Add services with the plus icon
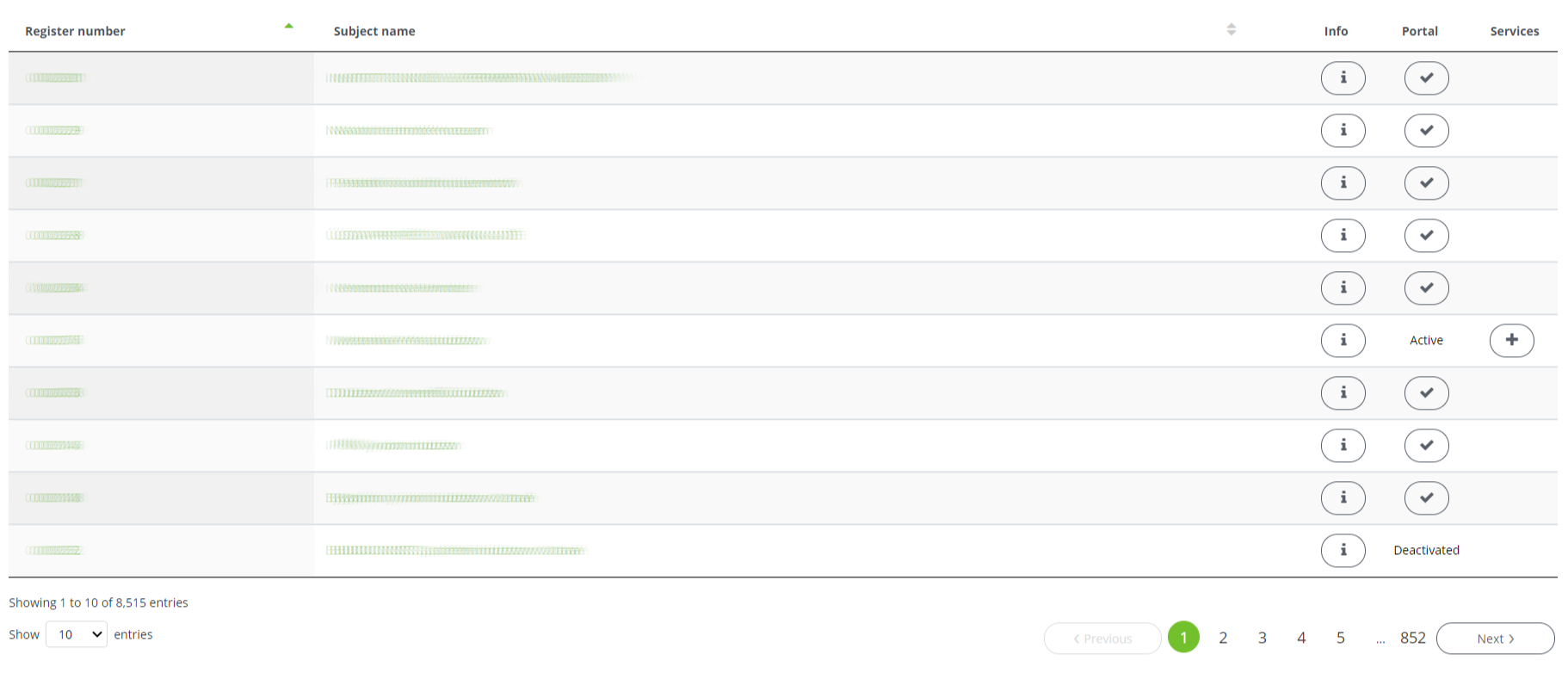 point(1511,340)
